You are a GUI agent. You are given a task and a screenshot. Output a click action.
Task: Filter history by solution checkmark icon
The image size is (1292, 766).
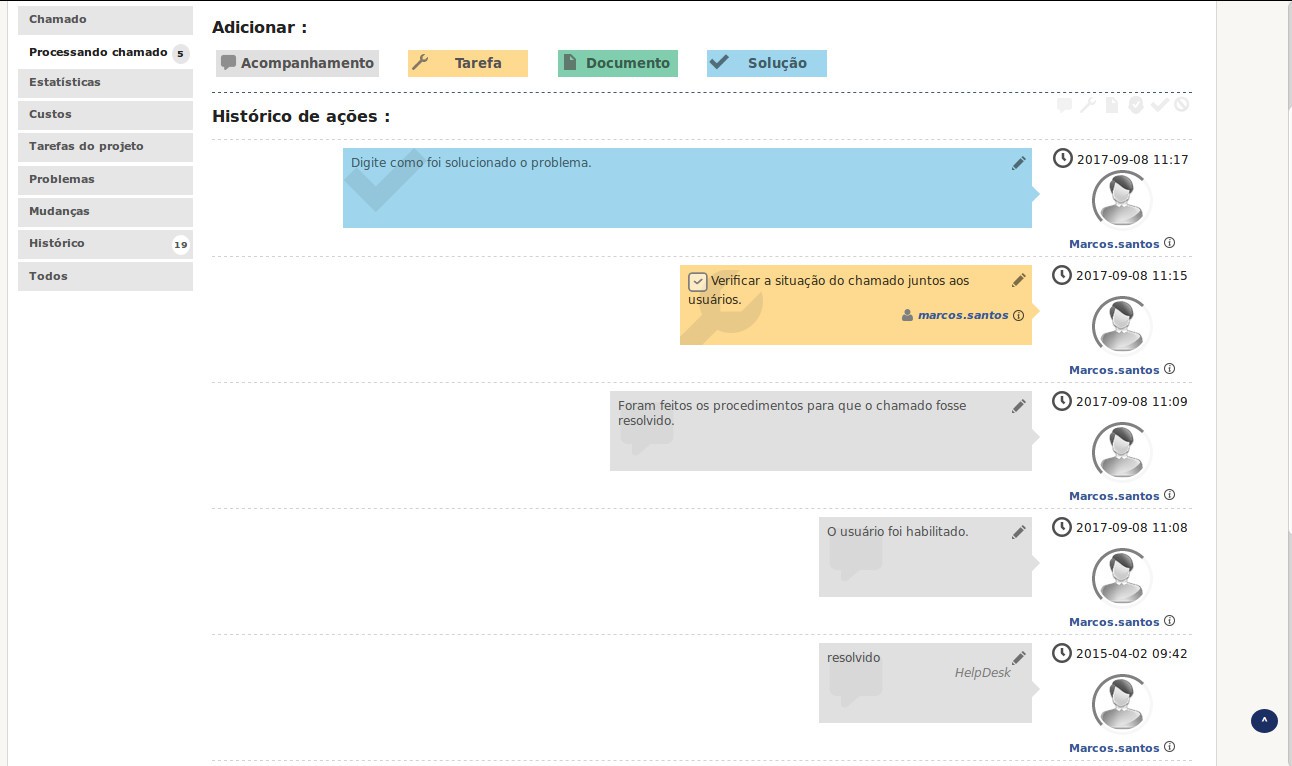(1159, 105)
